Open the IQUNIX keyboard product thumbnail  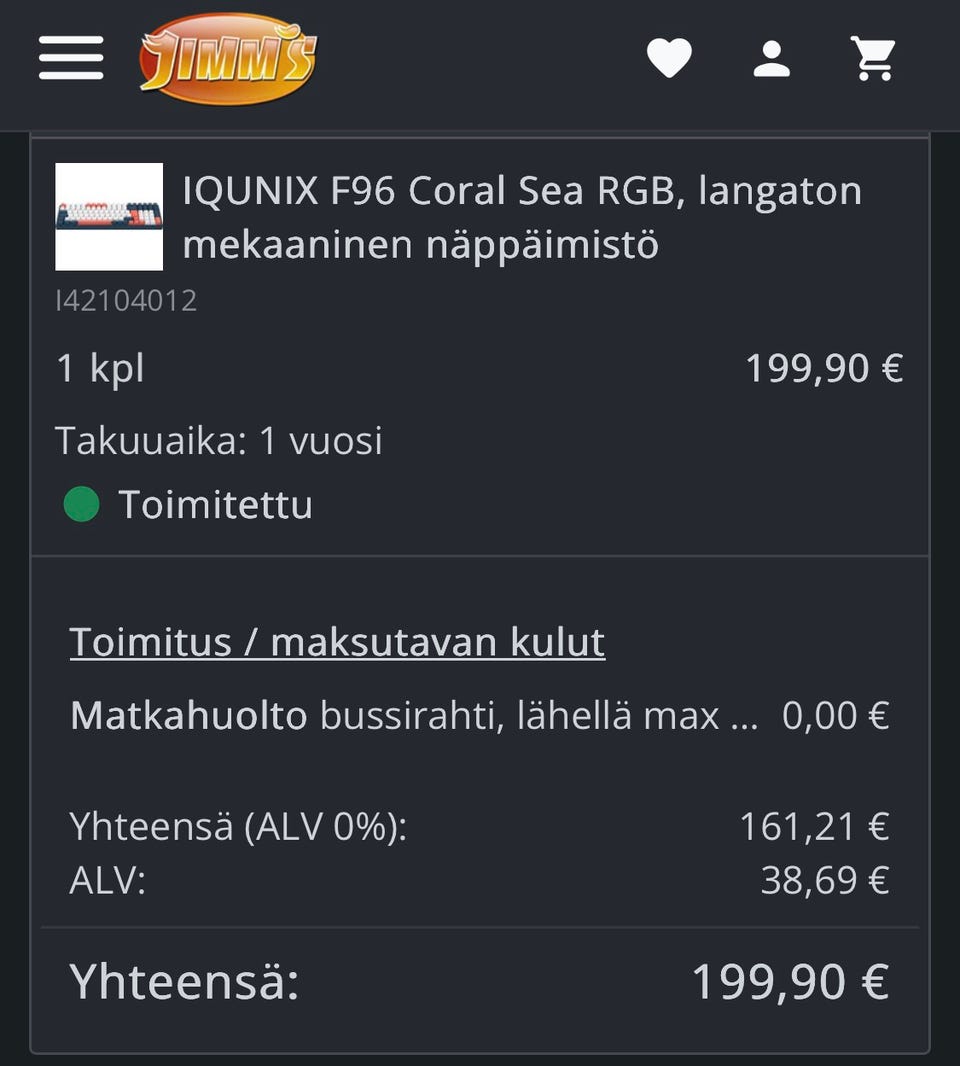point(109,216)
